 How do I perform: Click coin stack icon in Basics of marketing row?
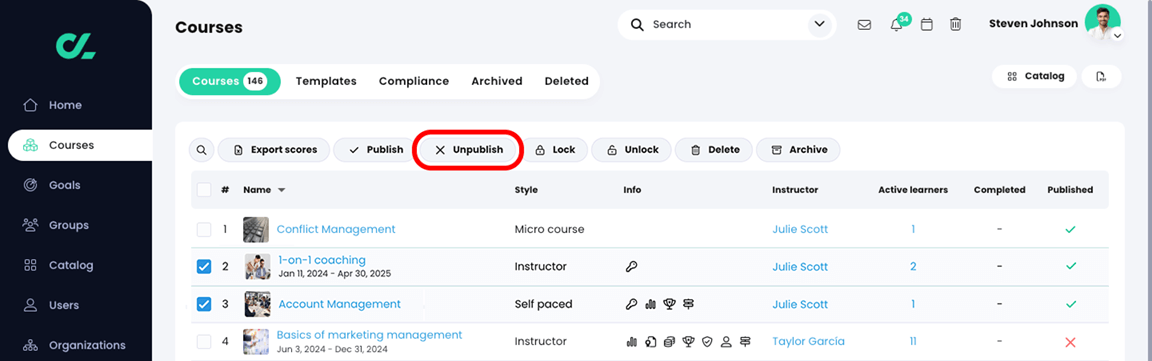click(669, 342)
